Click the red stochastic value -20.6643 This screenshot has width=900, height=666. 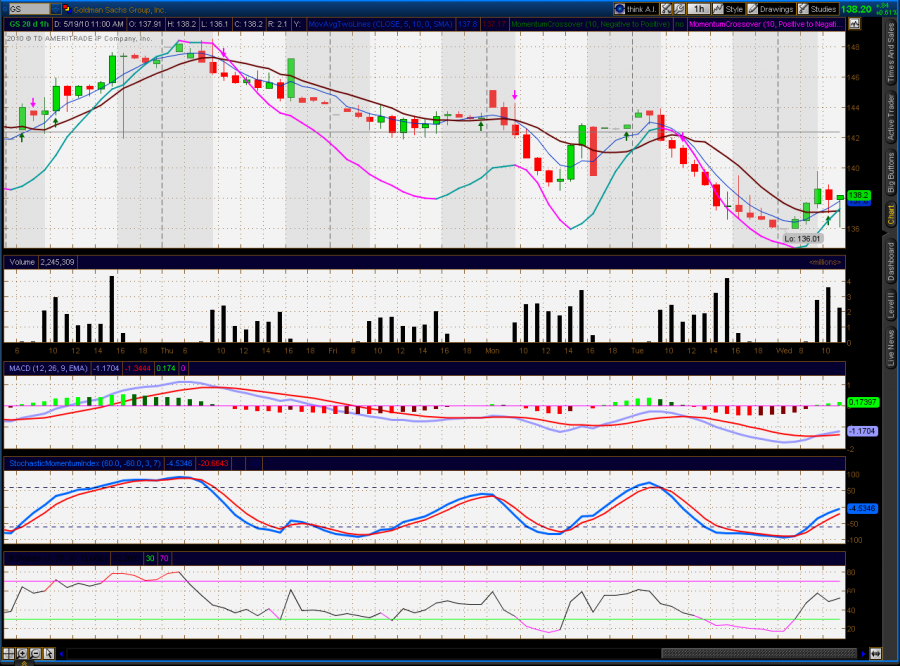[x=213, y=463]
